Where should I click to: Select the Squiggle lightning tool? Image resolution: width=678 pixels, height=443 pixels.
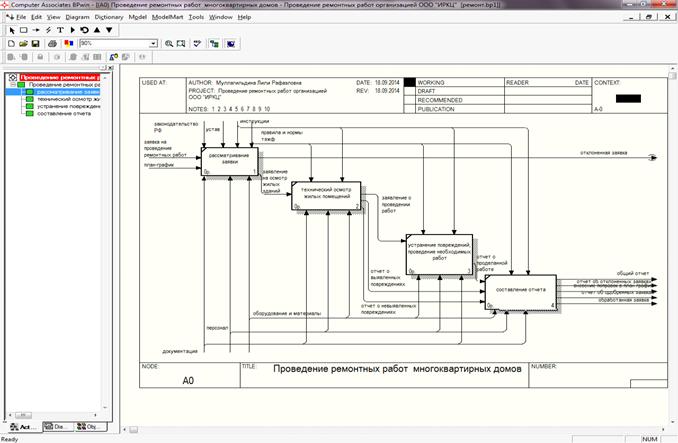tap(48, 30)
